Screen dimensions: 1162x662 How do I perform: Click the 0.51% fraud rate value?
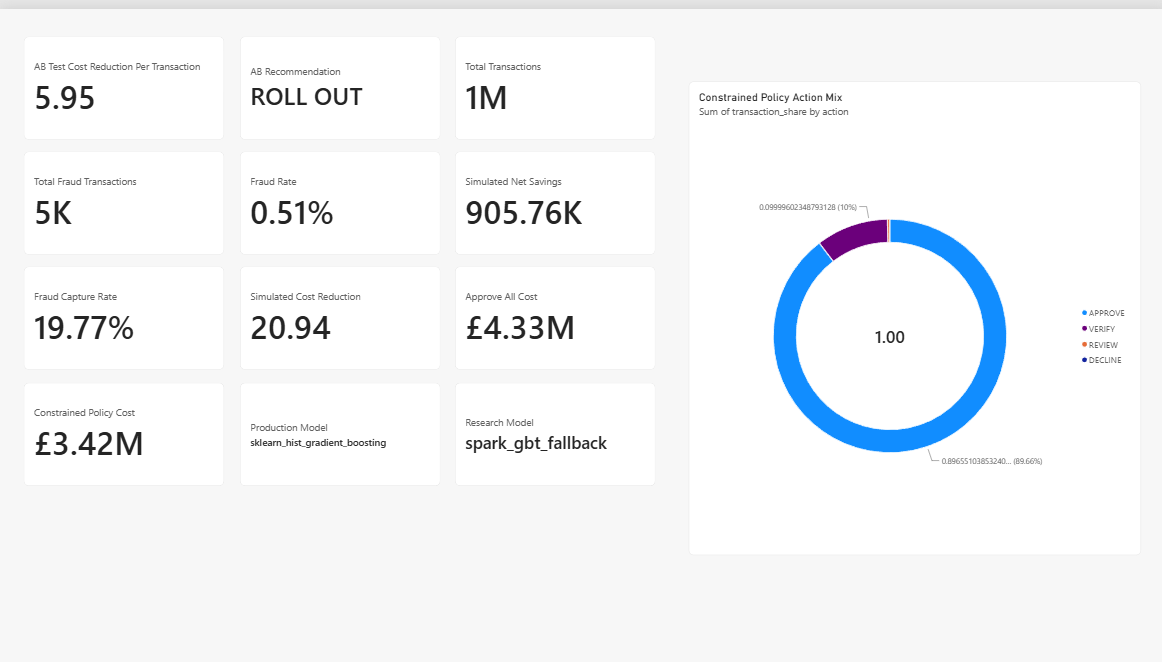pos(291,214)
